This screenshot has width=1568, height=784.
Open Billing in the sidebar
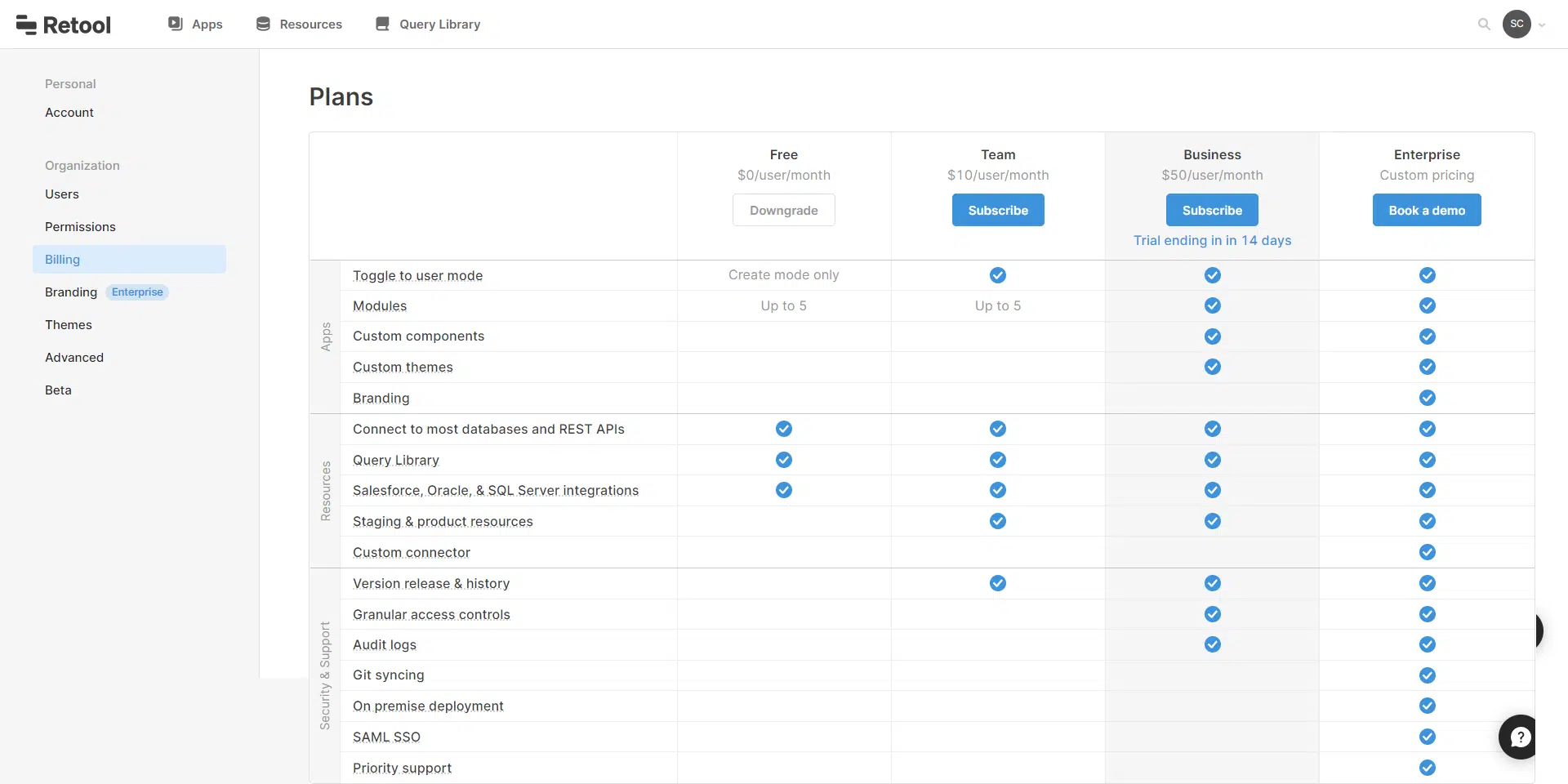point(62,259)
